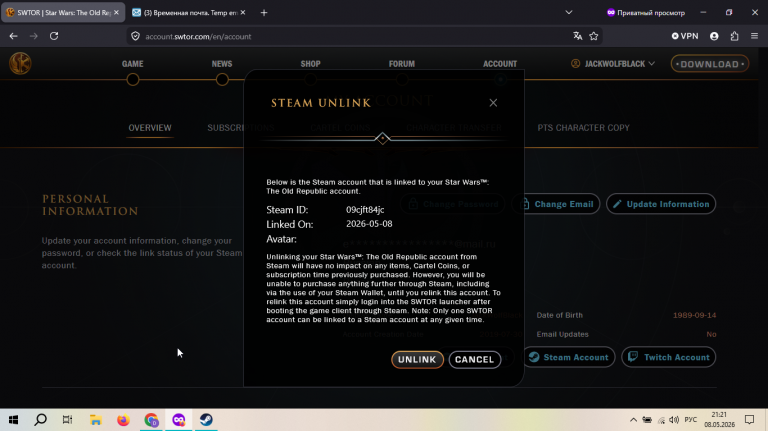
Task: Open the ACCOUNT navigation menu
Action: click(500, 64)
